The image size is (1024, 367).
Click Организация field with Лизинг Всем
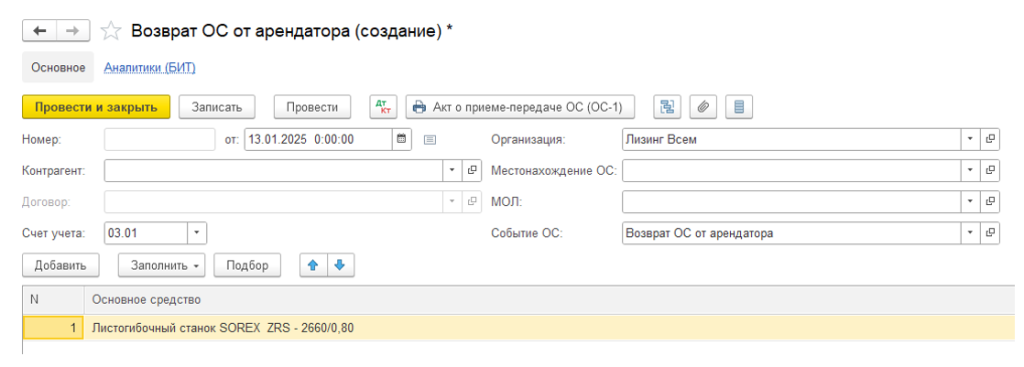point(792,139)
